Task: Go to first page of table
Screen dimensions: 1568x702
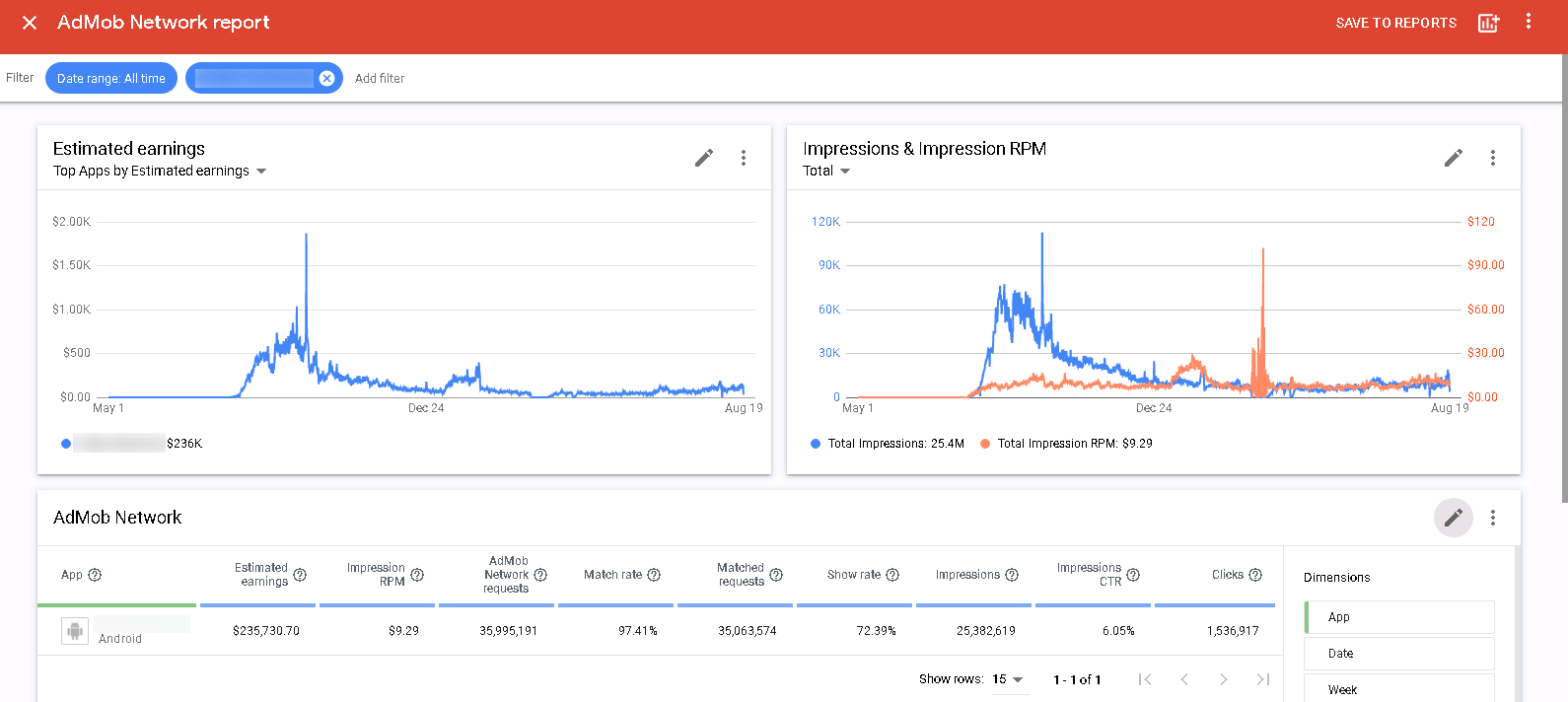Action: coord(1145,679)
